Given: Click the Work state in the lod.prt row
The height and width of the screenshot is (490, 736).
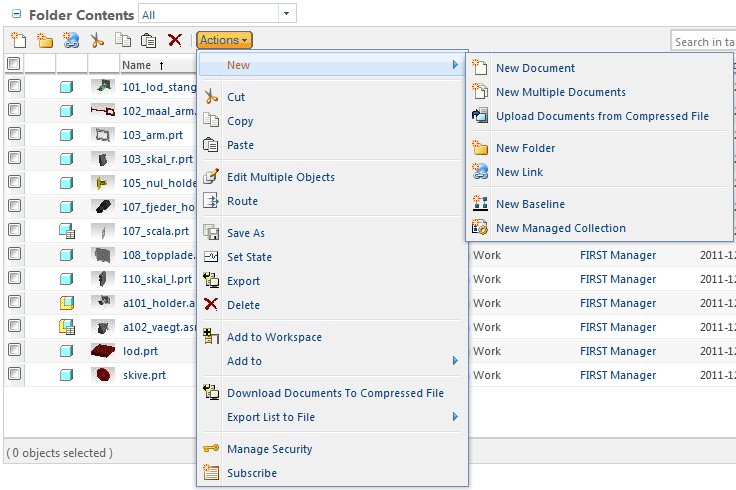Looking at the screenshot, I should click(x=487, y=351).
